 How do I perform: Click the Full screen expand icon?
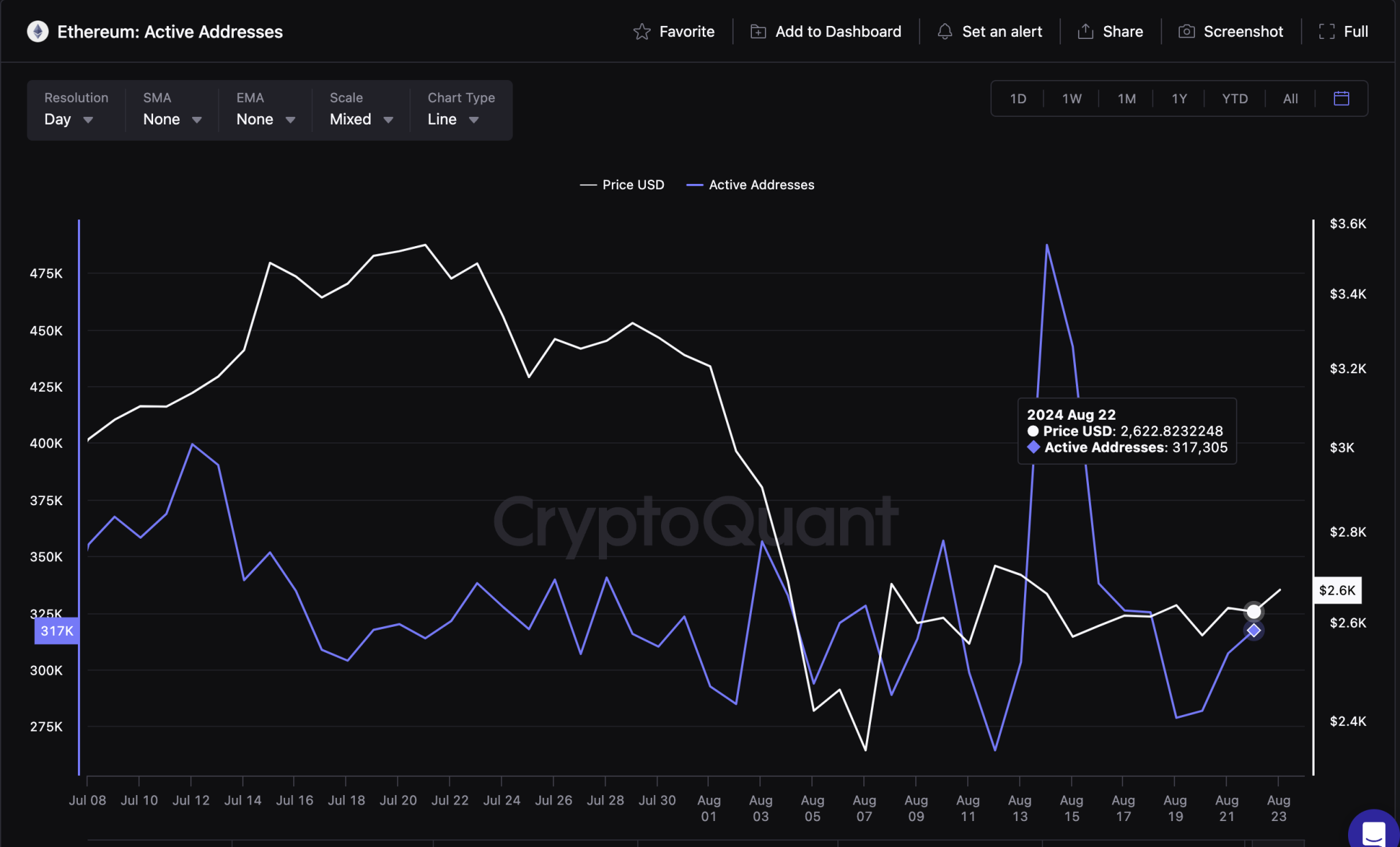[x=1327, y=30]
